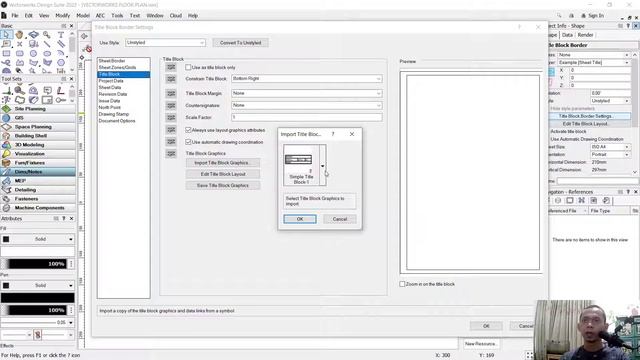Click style icon beside Title Block Graphics
Viewport: 640px width, 360px height.
point(171,153)
